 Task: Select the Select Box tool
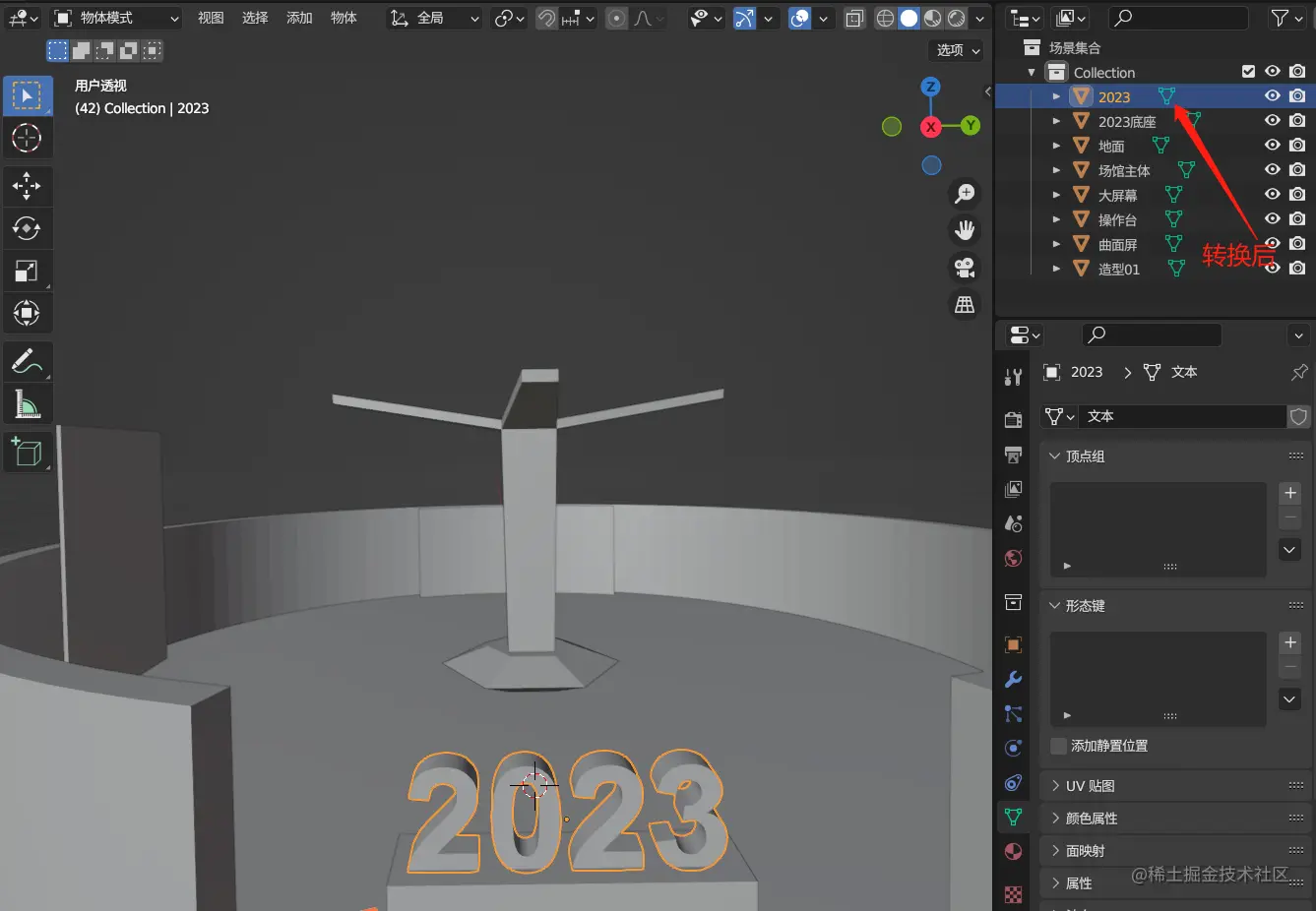click(x=27, y=95)
